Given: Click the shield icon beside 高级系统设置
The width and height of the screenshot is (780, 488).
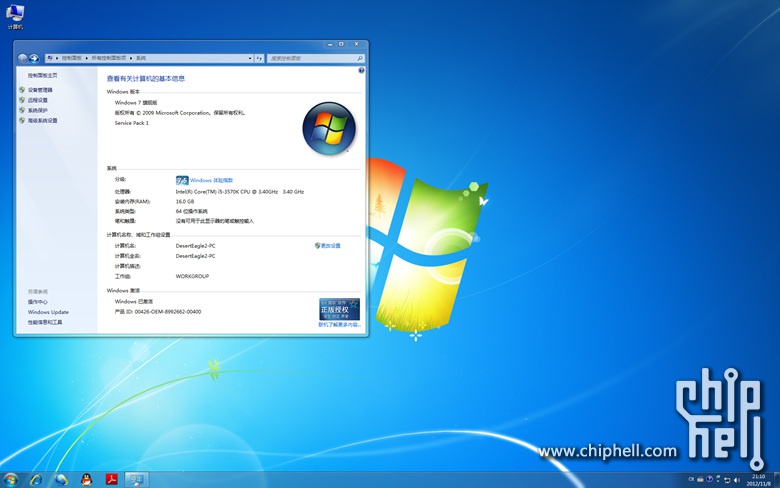Looking at the screenshot, I should (x=22, y=120).
